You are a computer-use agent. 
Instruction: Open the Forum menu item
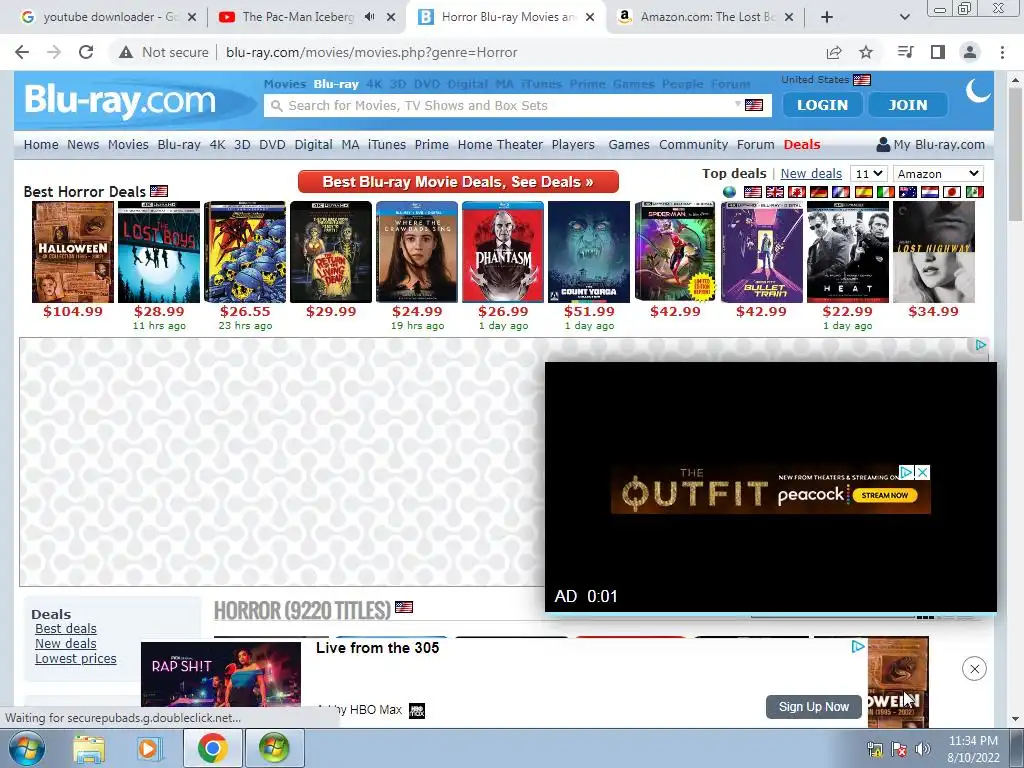tap(756, 144)
